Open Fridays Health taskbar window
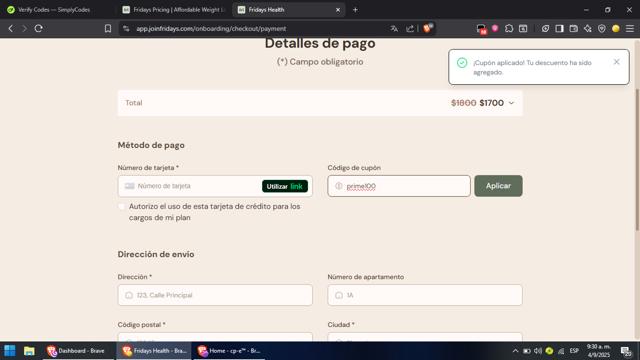The width and height of the screenshot is (640, 360). coord(154,351)
